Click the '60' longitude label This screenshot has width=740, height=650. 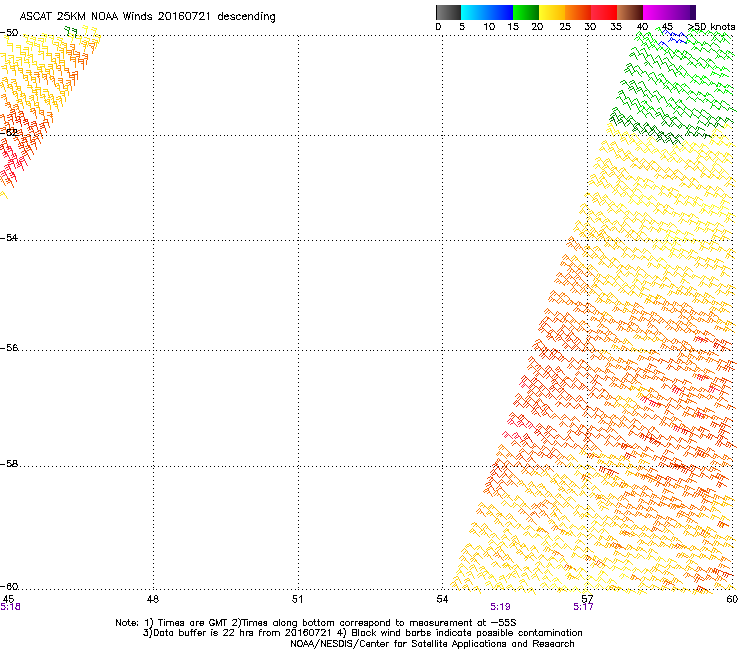(732, 599)
